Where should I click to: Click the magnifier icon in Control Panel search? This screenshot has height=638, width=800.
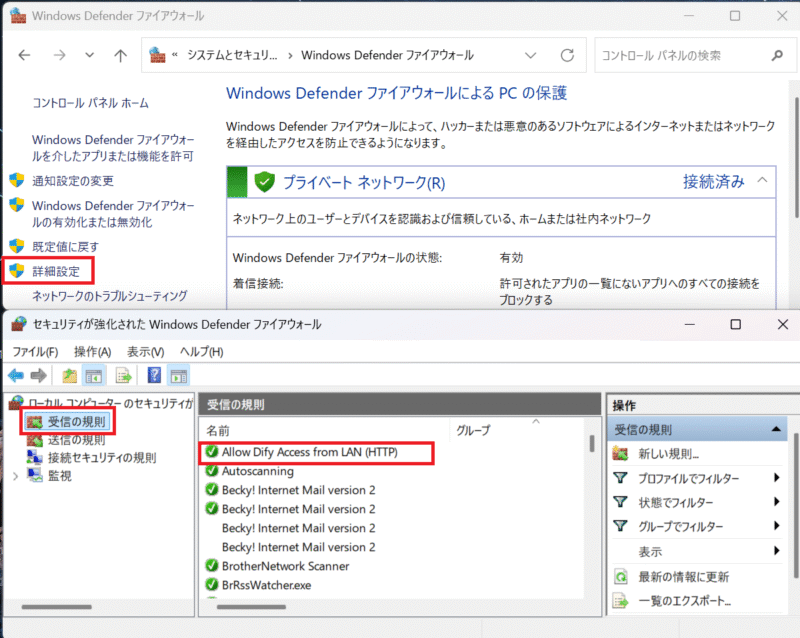tap(777, 55)
